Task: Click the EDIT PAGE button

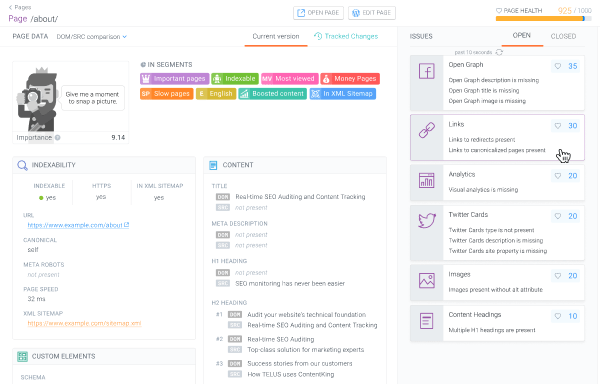Action: point(372,13)
